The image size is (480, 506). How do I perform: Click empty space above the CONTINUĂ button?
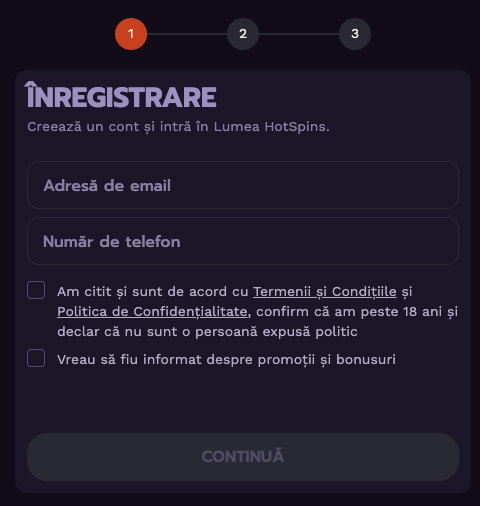coord(243,400)
